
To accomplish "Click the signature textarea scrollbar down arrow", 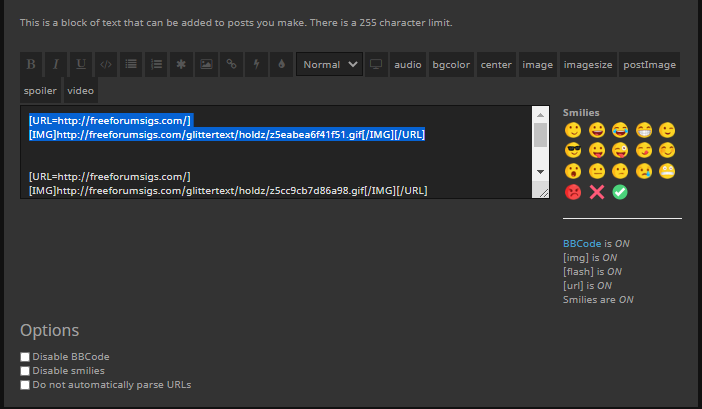I will 540,172.
